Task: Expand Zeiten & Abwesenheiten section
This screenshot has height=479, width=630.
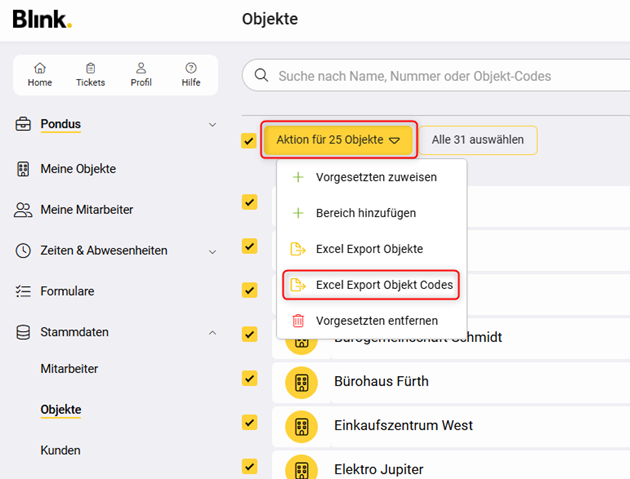Action: click(212, 251)
